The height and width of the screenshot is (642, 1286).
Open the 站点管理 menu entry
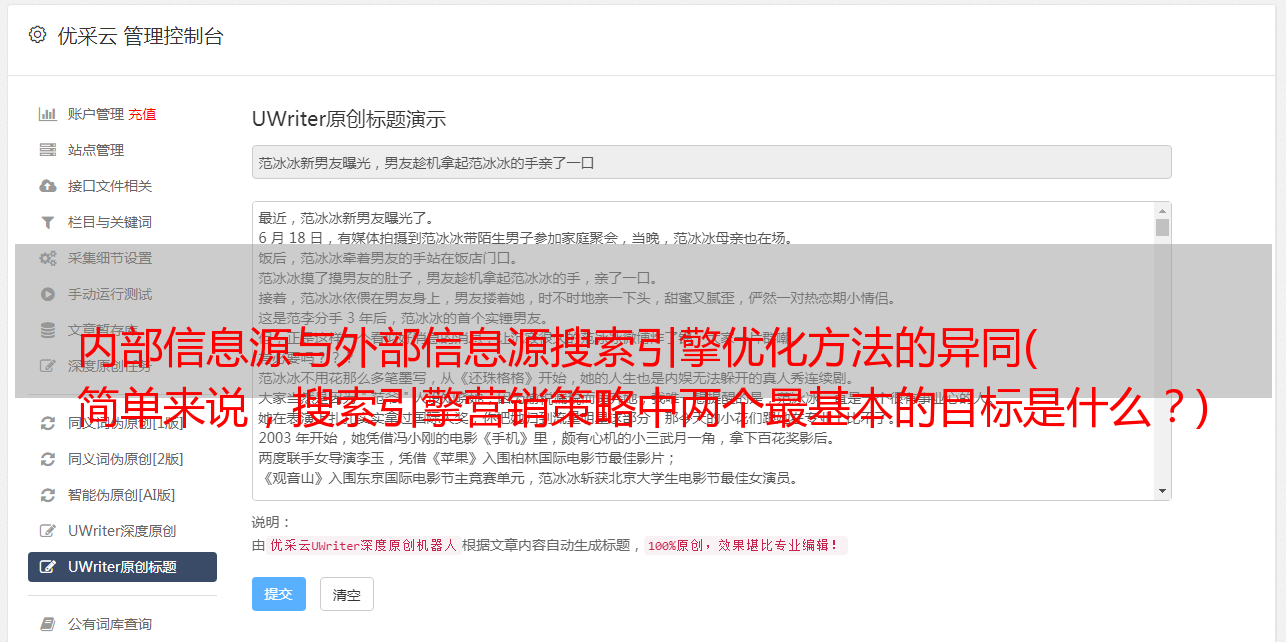[122, 150]
